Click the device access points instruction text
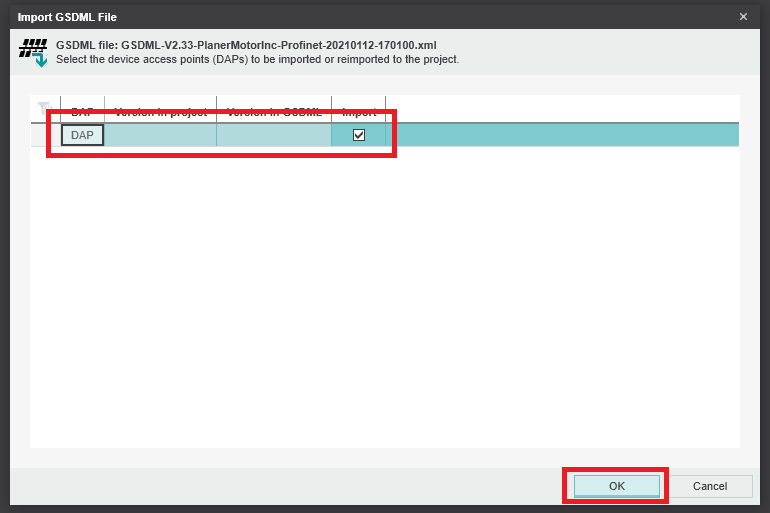The image size is (770, 513). [x=257, y=60]
